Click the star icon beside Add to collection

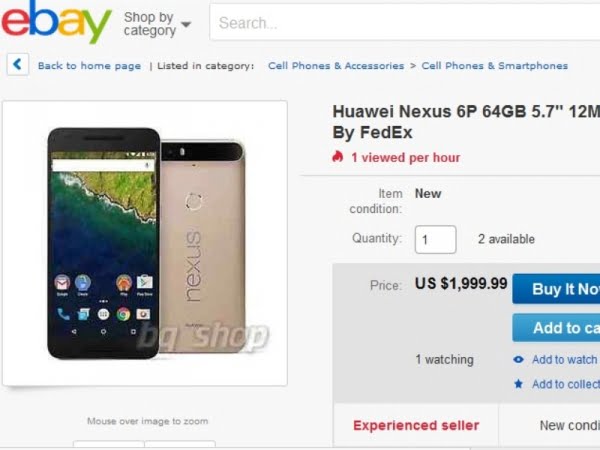tap(518, 384)
